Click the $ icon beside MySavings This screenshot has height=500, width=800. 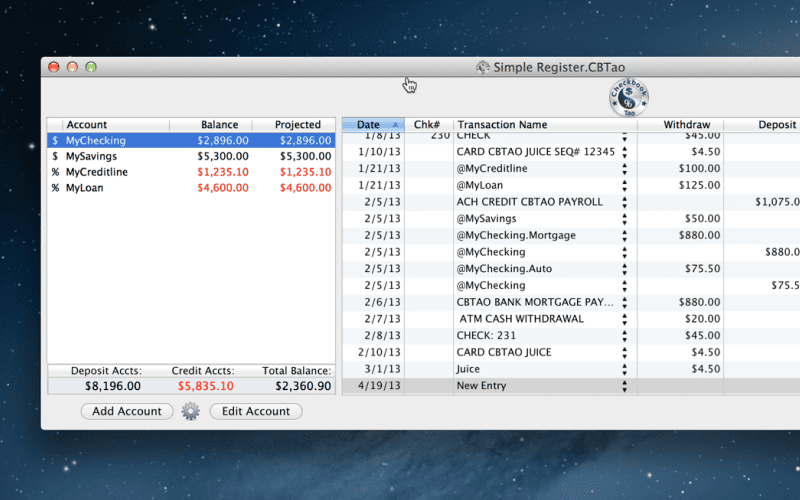pyautogui.click(x=55, y=157)
